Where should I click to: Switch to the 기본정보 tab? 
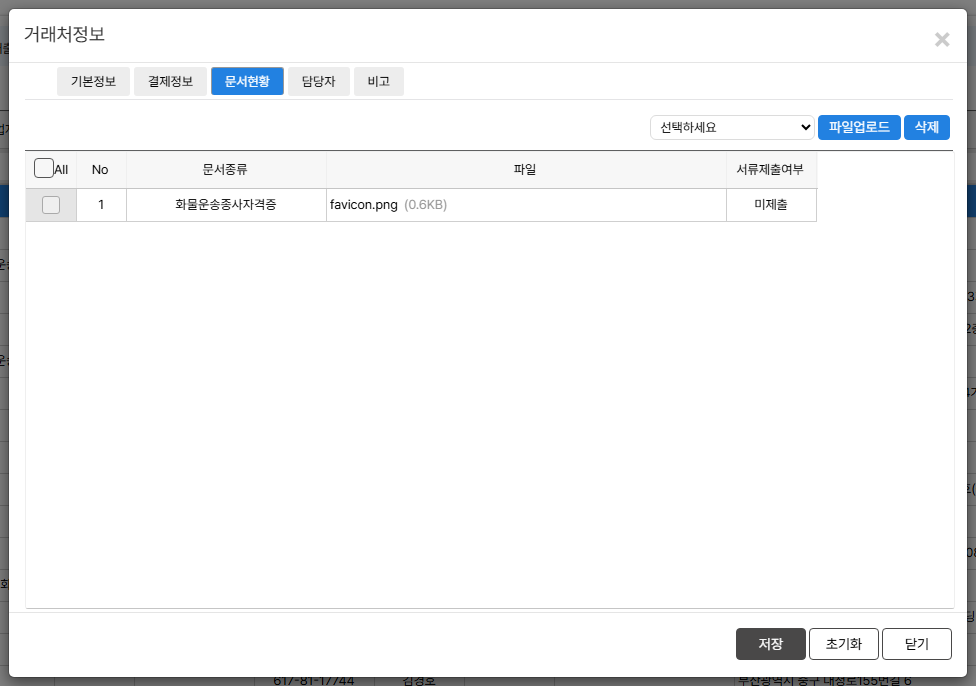point(93,82)
